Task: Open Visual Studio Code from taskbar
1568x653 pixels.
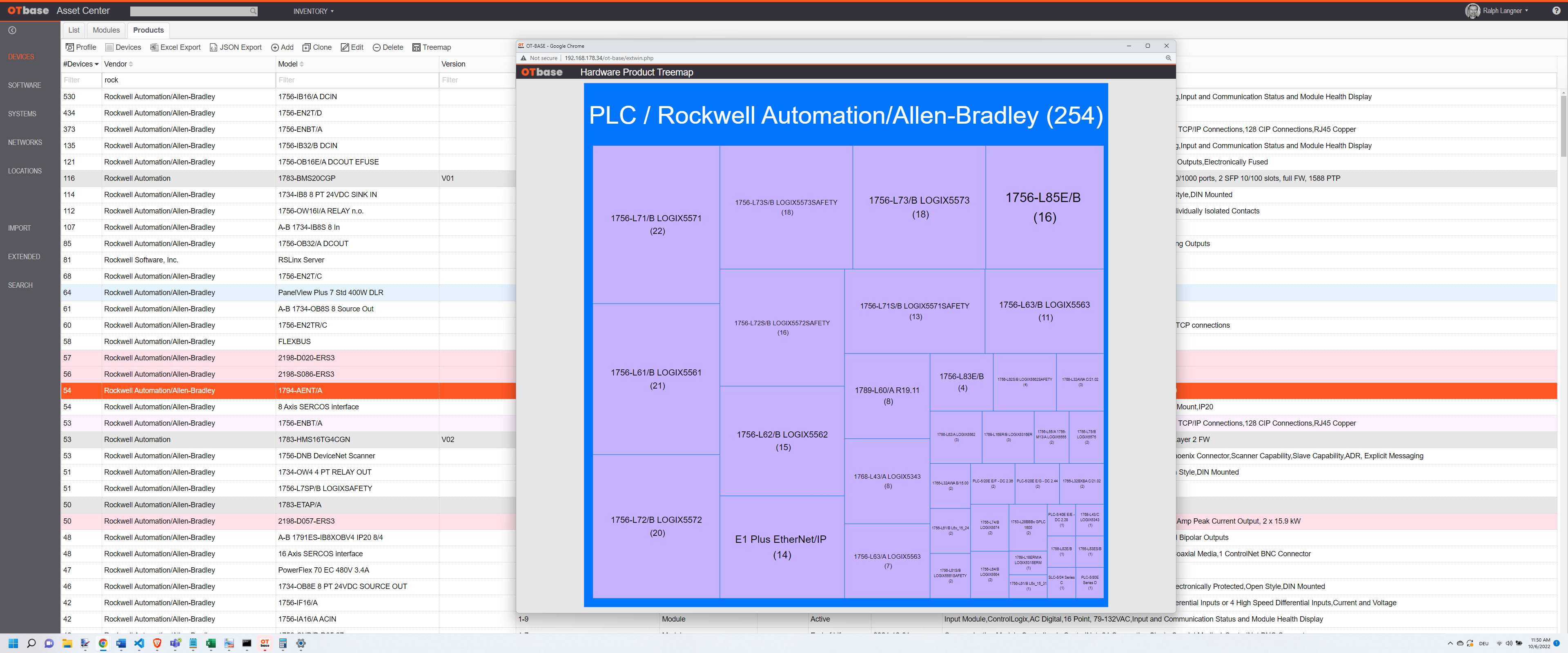Action: (139, 643)
